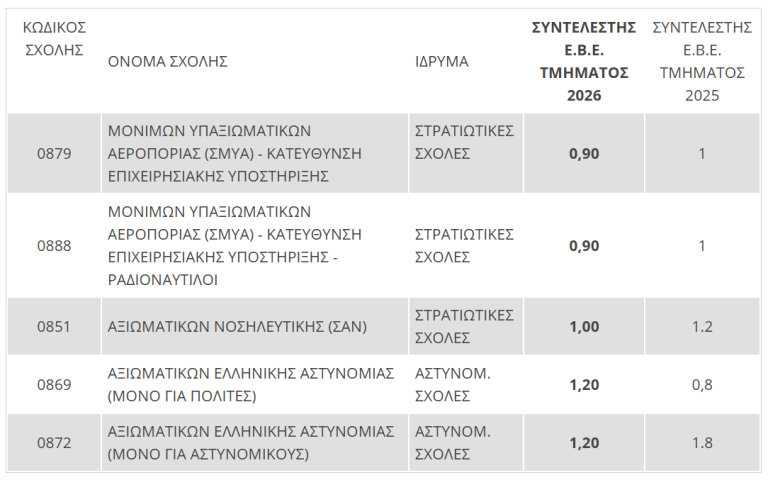Select school code 0869 cell
The height and width of the screenshot is (480, 768).
(x=54, y=384)
